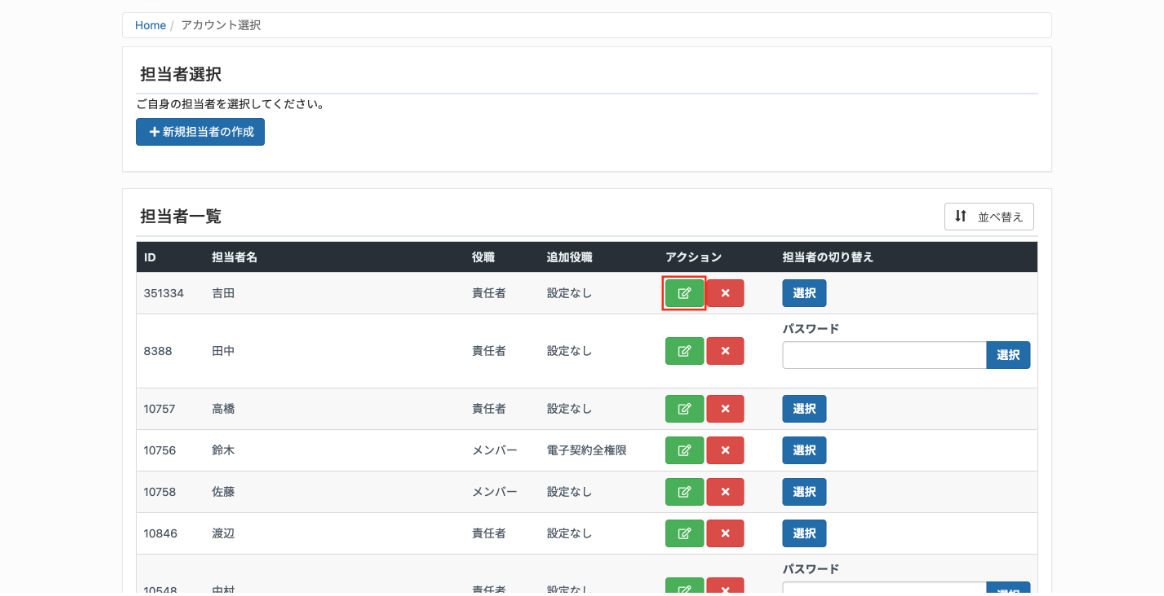1164x596 pixels.
Task: Go to Home breadcrumb link
Action: 150,25
